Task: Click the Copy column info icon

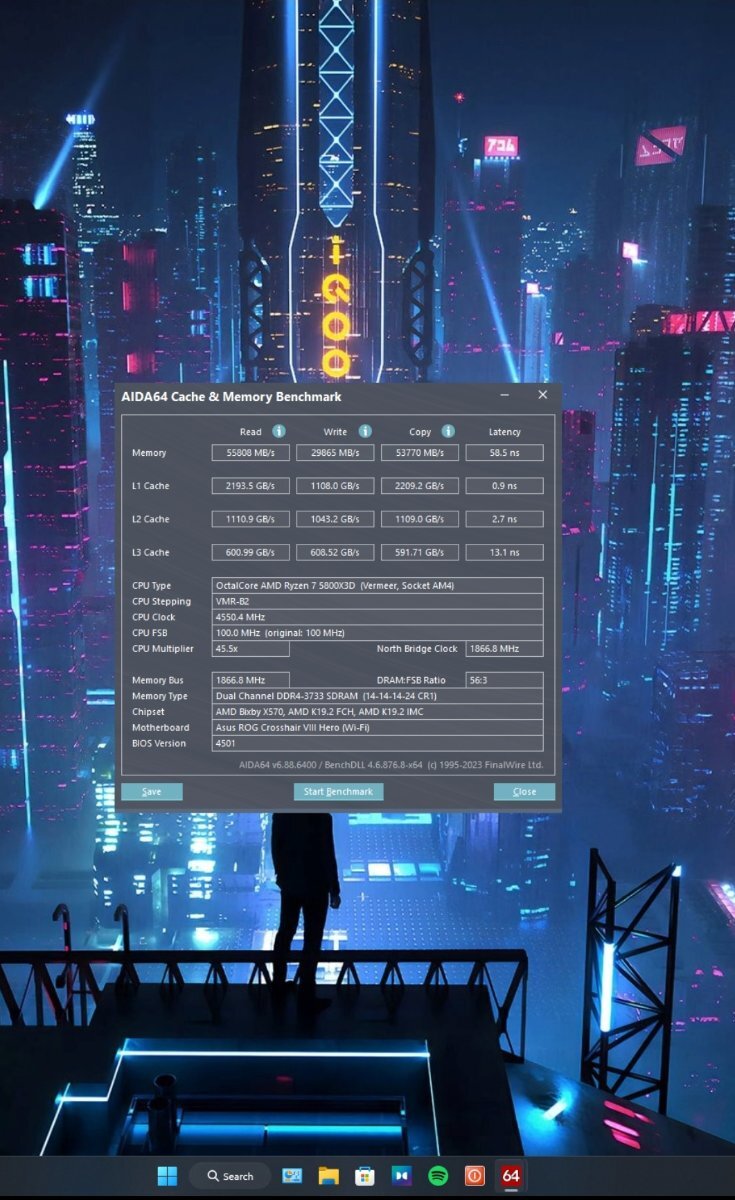Action: click(x=448, y=431)
